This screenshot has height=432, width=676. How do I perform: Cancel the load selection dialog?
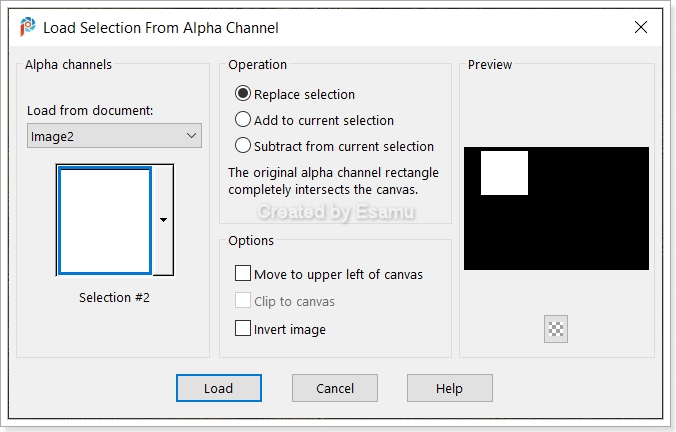coord(335,388)
